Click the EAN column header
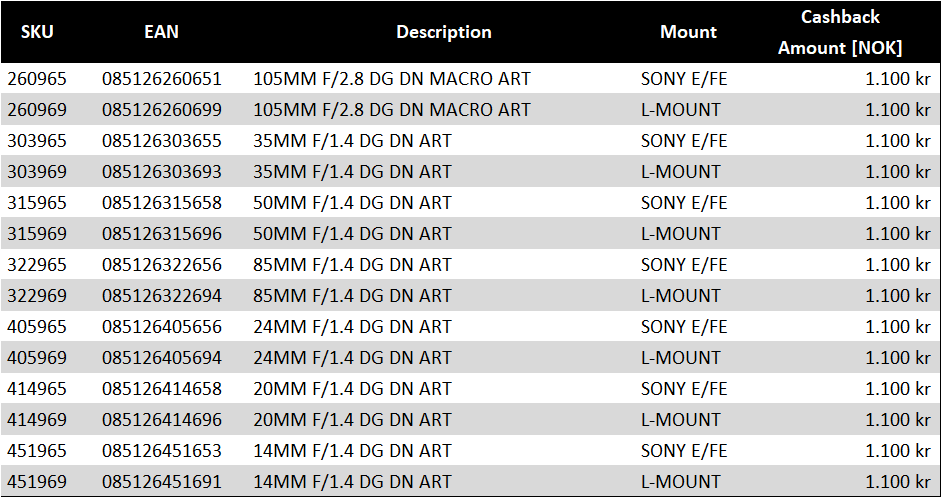Screen dimensions: 941x497 pos(161,32)
